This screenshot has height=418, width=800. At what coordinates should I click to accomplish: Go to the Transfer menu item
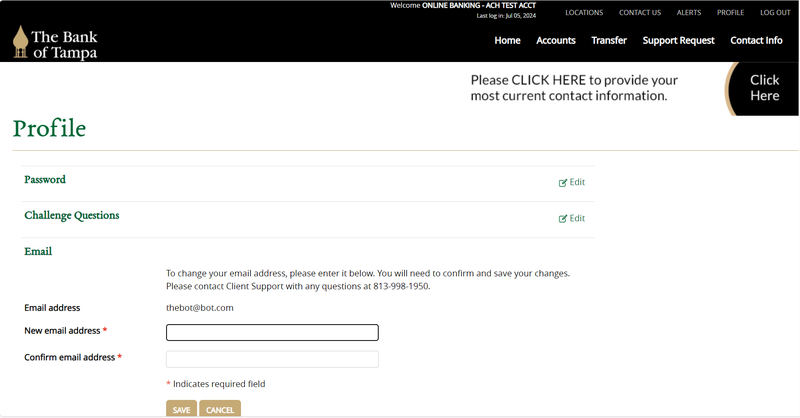[609, 40]
